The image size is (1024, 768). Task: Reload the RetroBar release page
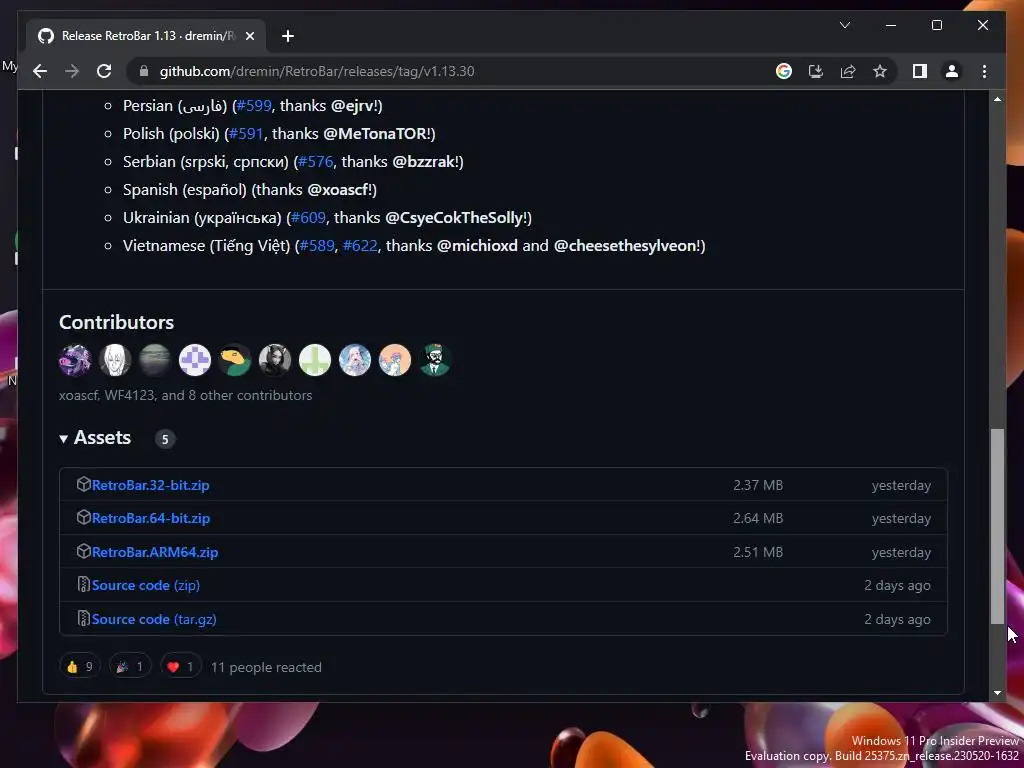click(104, 71)
